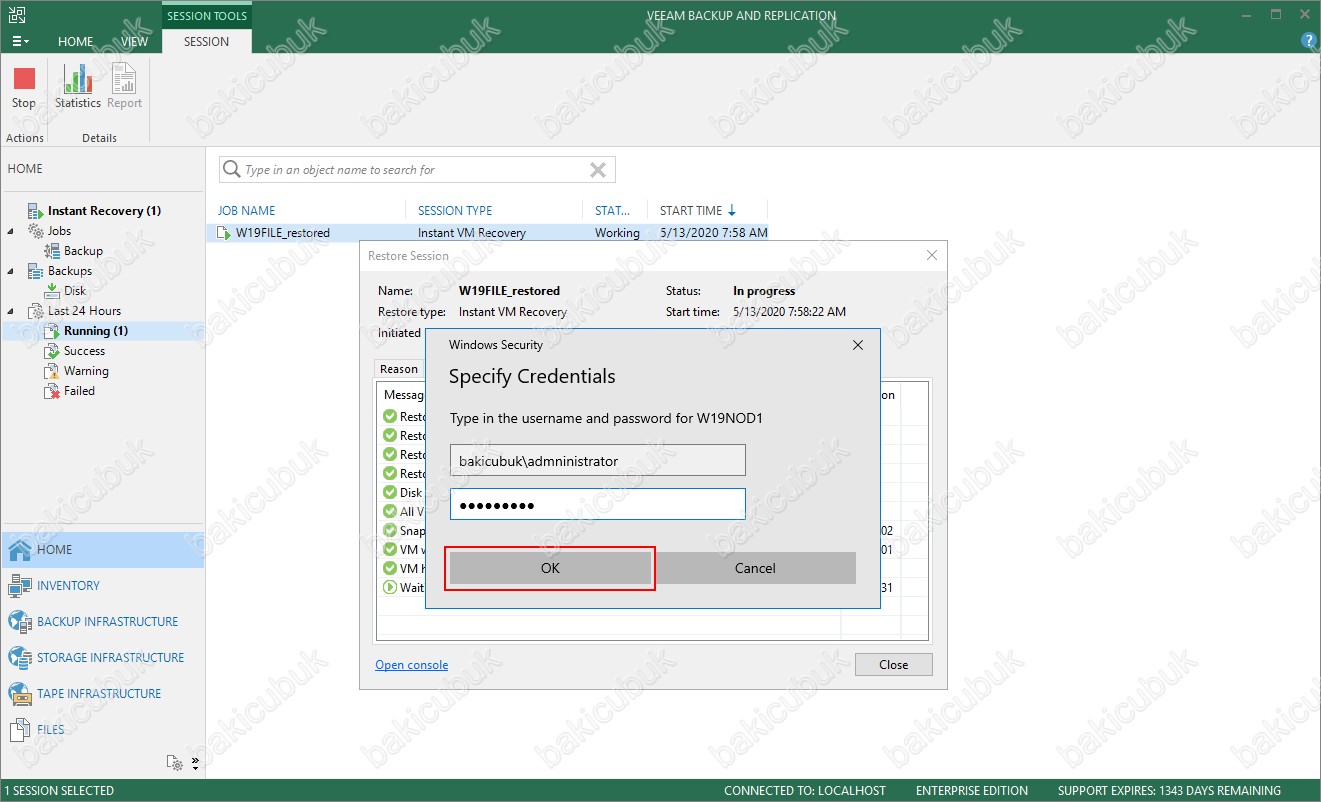
Task: Select the Warning sessions node
Action: coord(86,371)
